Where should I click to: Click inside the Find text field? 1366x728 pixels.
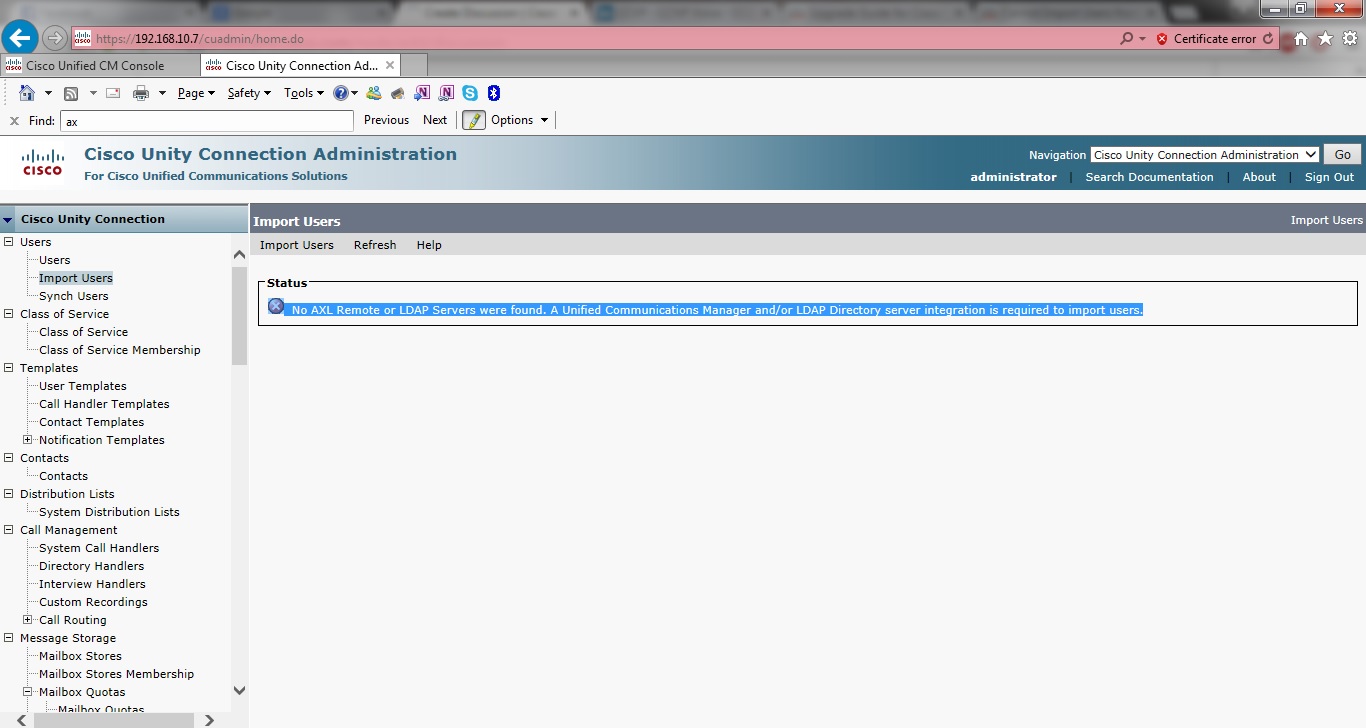point(207,121)
